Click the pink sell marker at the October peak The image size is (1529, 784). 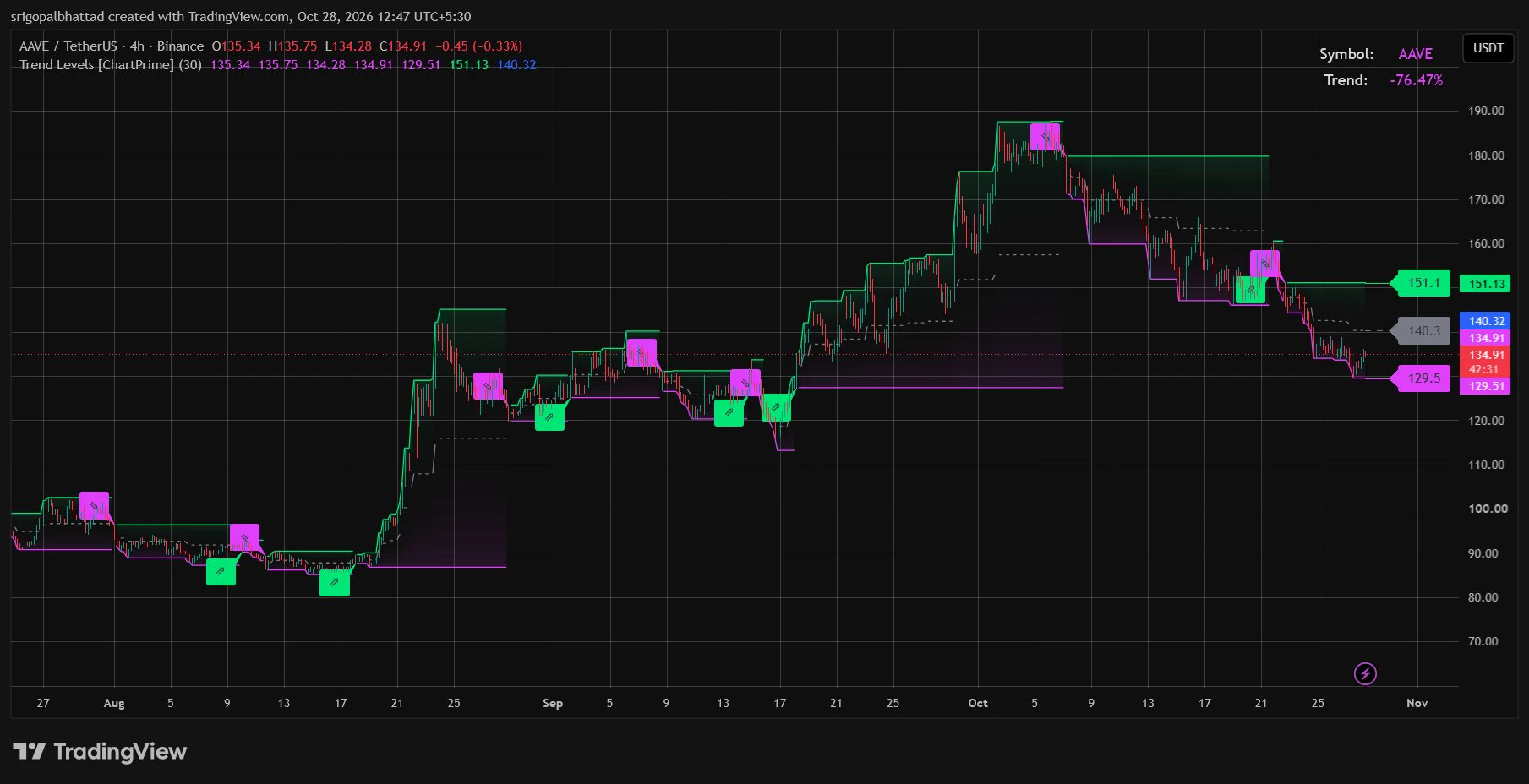[1045, 136]
